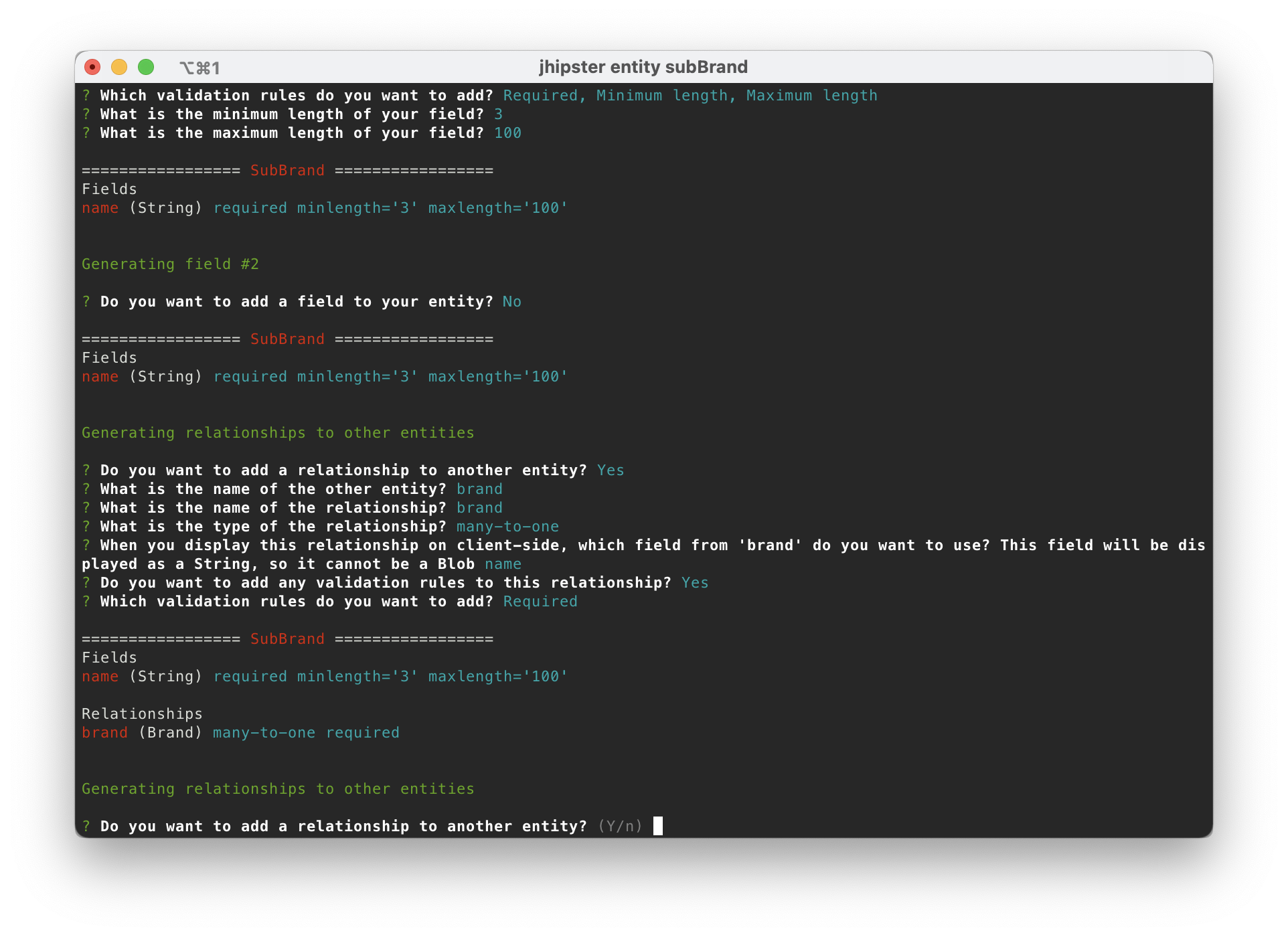Click the cursor after the (Y/n) prompt
The image size is (1288, 937).
point(658,826)
